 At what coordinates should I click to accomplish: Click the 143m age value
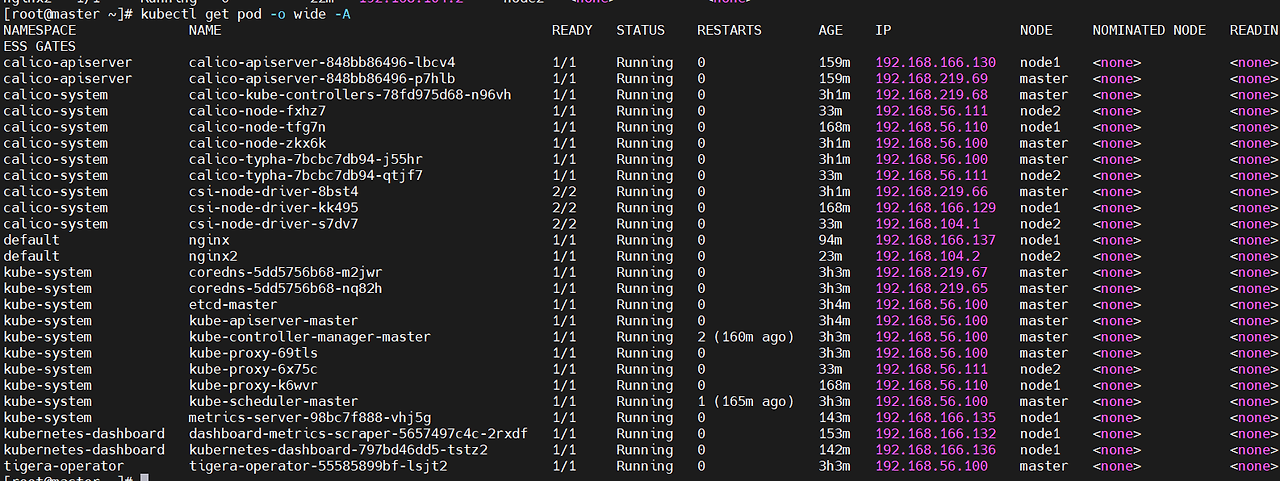click(x=835, y=417)
